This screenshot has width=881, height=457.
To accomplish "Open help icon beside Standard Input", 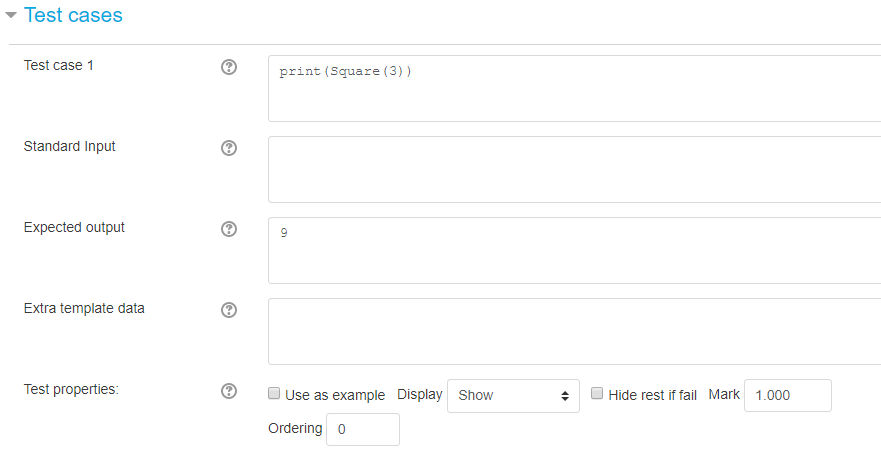I will click(229, 148).
